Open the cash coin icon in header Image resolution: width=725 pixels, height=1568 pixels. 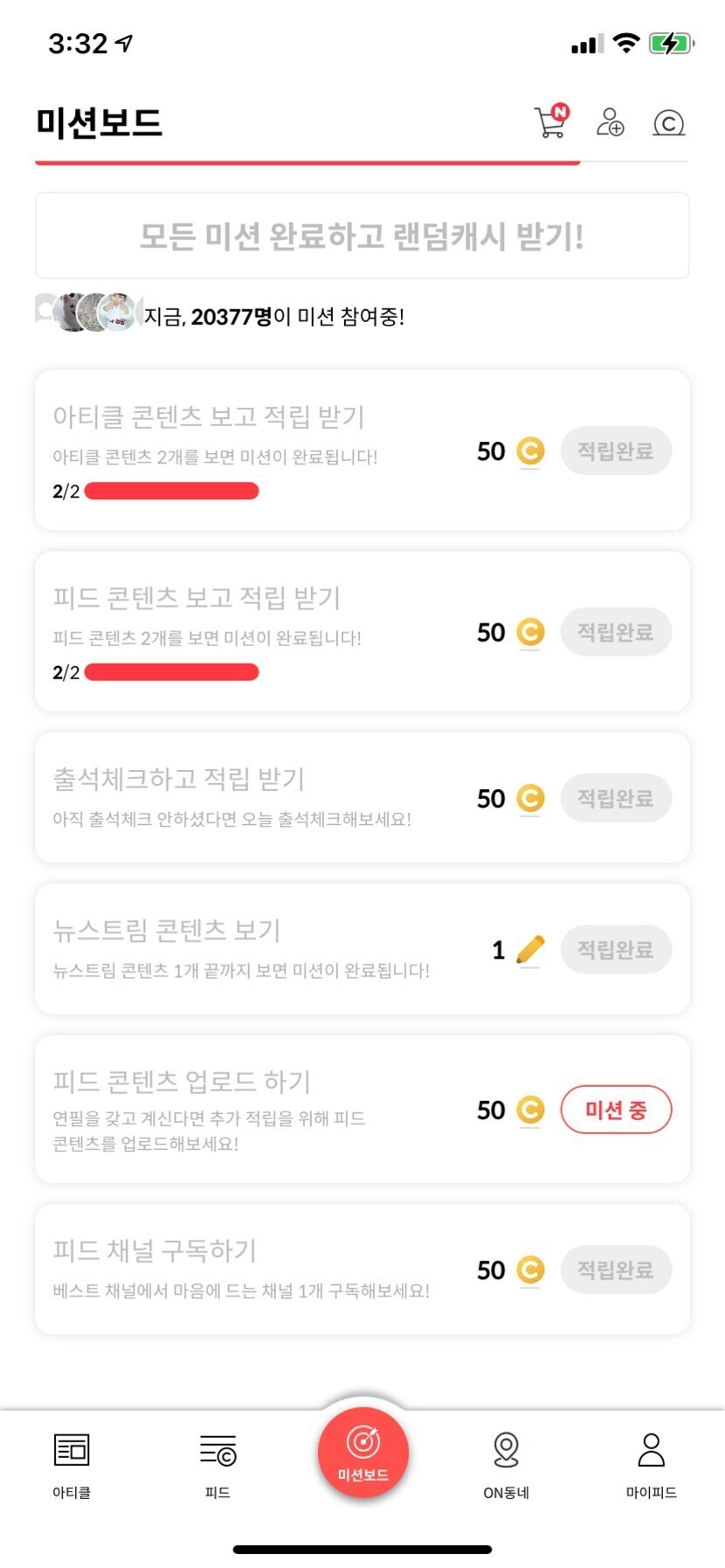click(x=668, y=123)
